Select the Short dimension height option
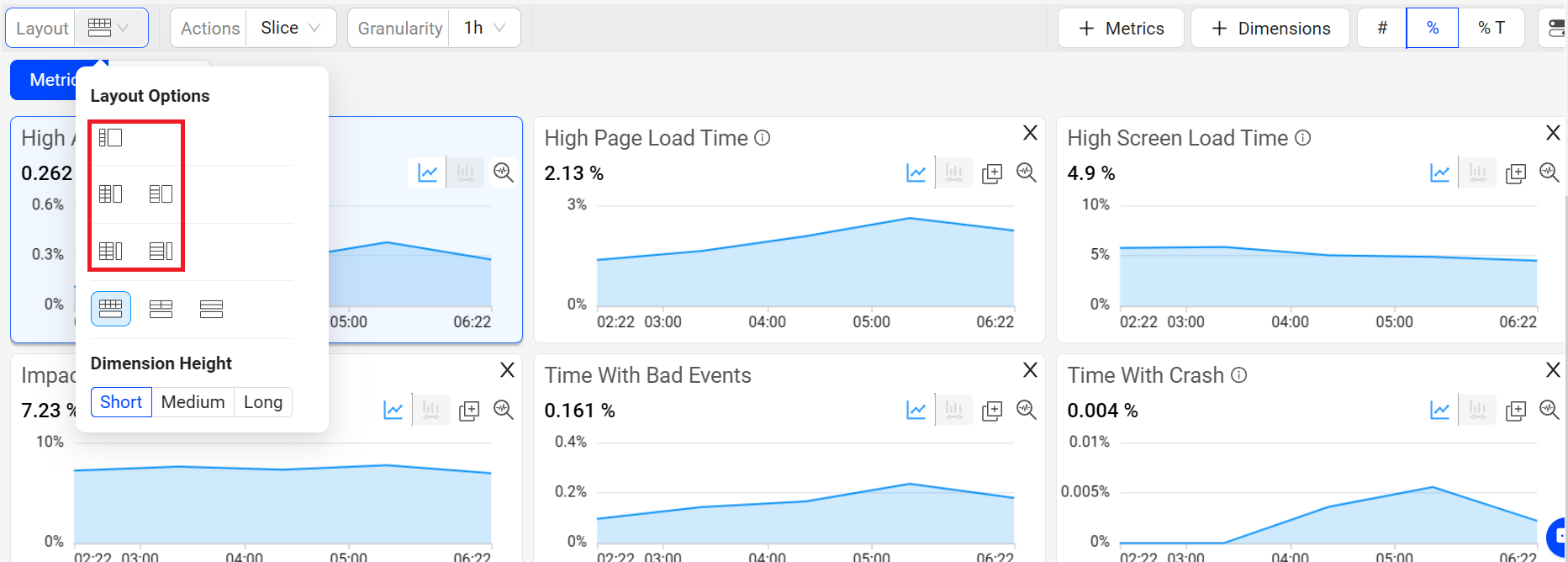This screenshot has height=562, width=1568. click(121, 402)
